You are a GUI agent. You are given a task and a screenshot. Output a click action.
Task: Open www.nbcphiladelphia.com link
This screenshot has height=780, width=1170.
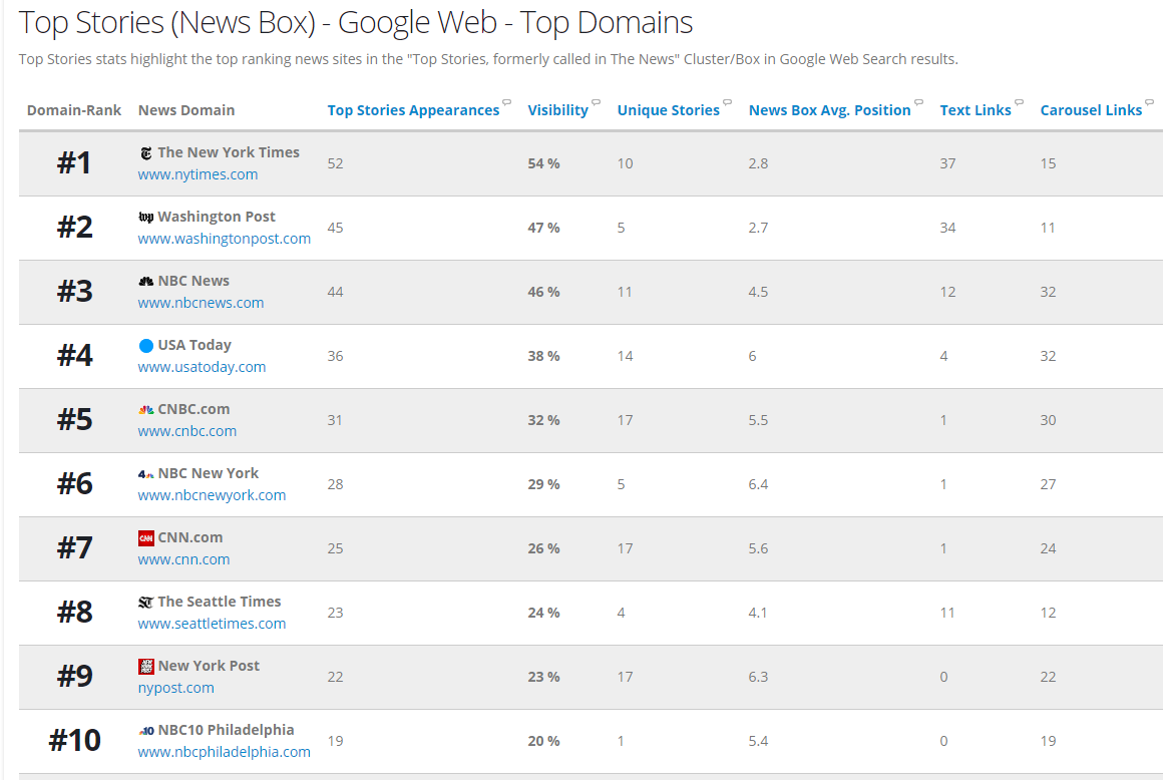(x=224, y=752)
